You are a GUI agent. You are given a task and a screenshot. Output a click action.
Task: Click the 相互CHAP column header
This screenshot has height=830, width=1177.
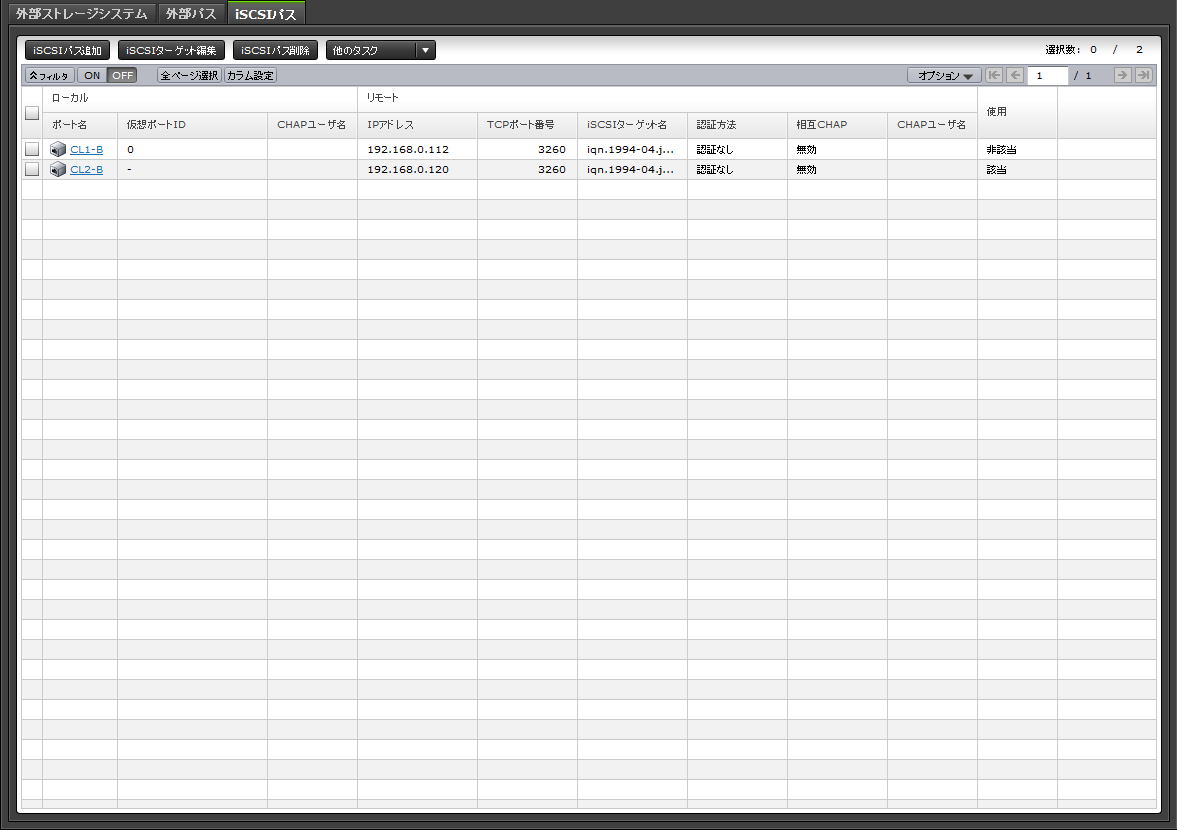tap(837, 125)
